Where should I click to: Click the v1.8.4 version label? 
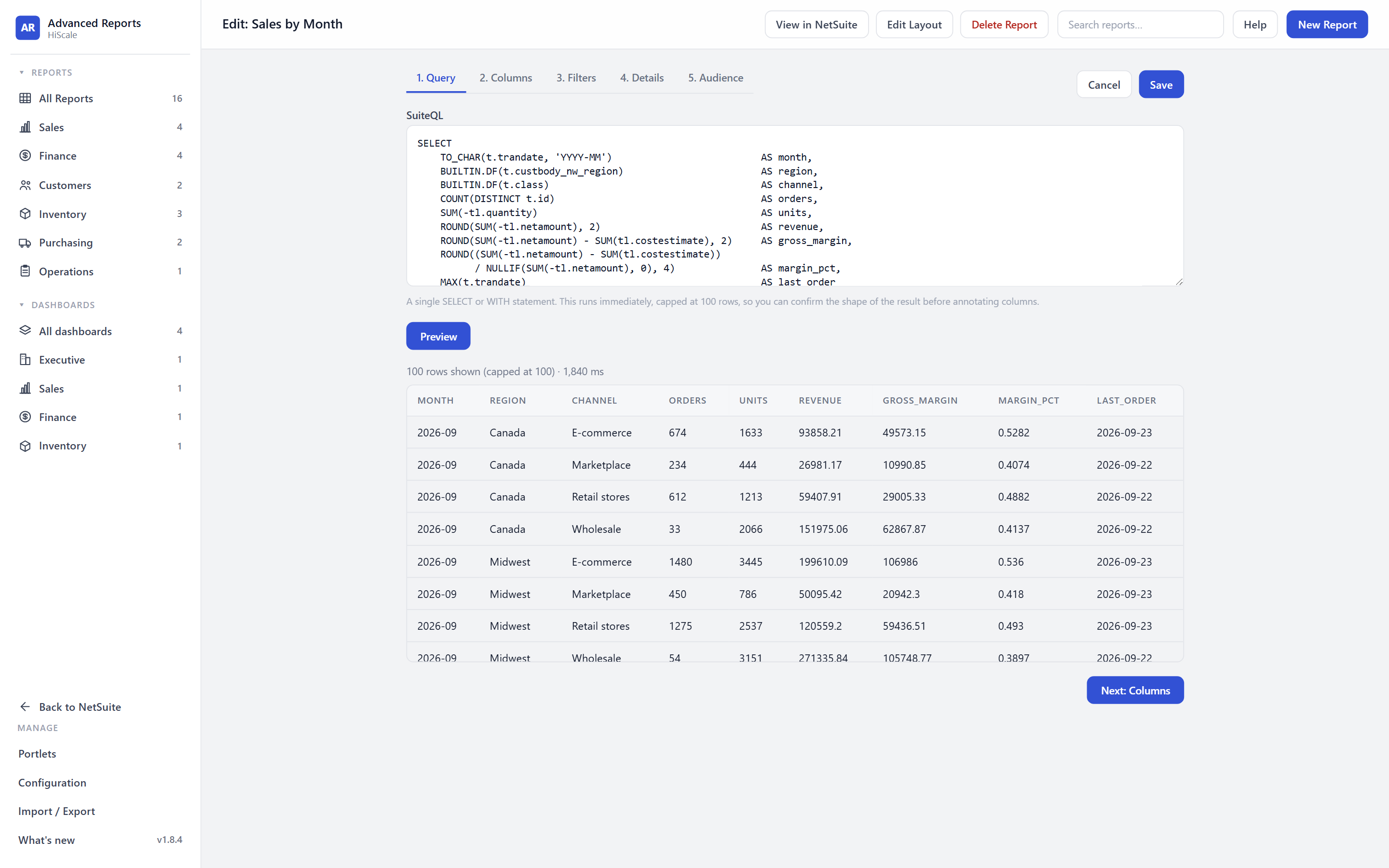(x=169, y=840)
